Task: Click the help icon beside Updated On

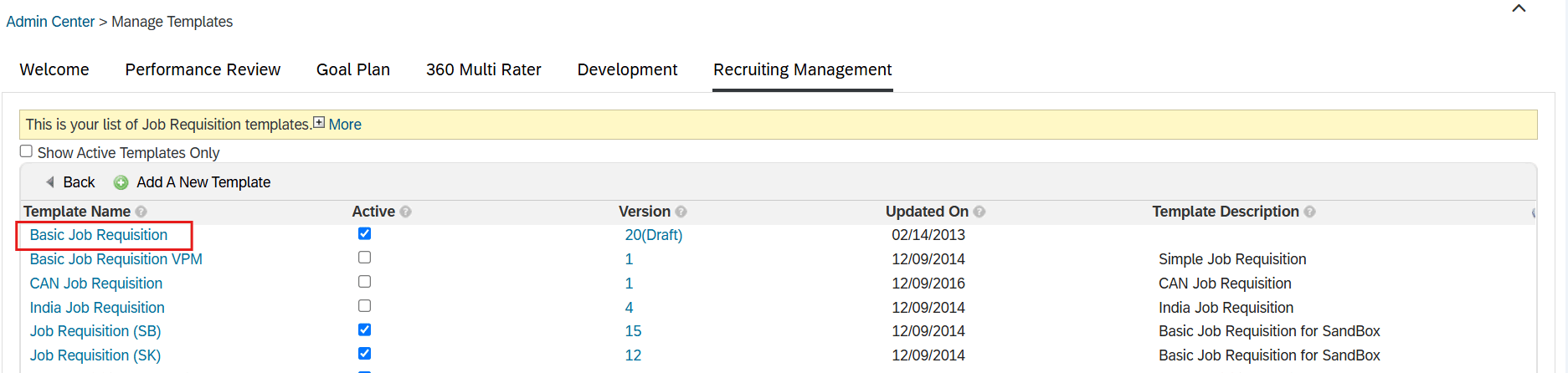Action: click(x=979, y=212)
